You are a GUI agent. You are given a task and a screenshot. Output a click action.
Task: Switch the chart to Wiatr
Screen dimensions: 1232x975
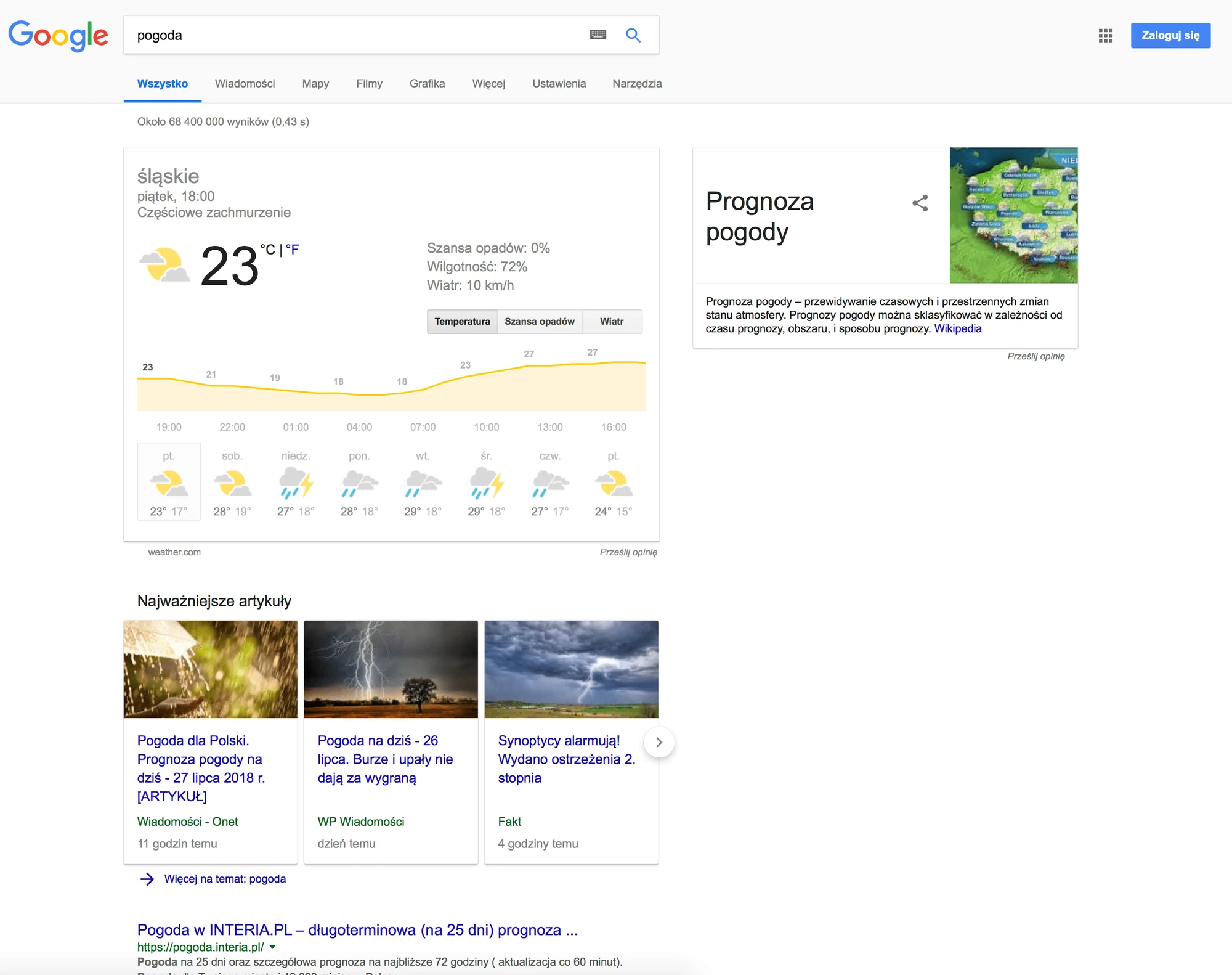(612, 322)
